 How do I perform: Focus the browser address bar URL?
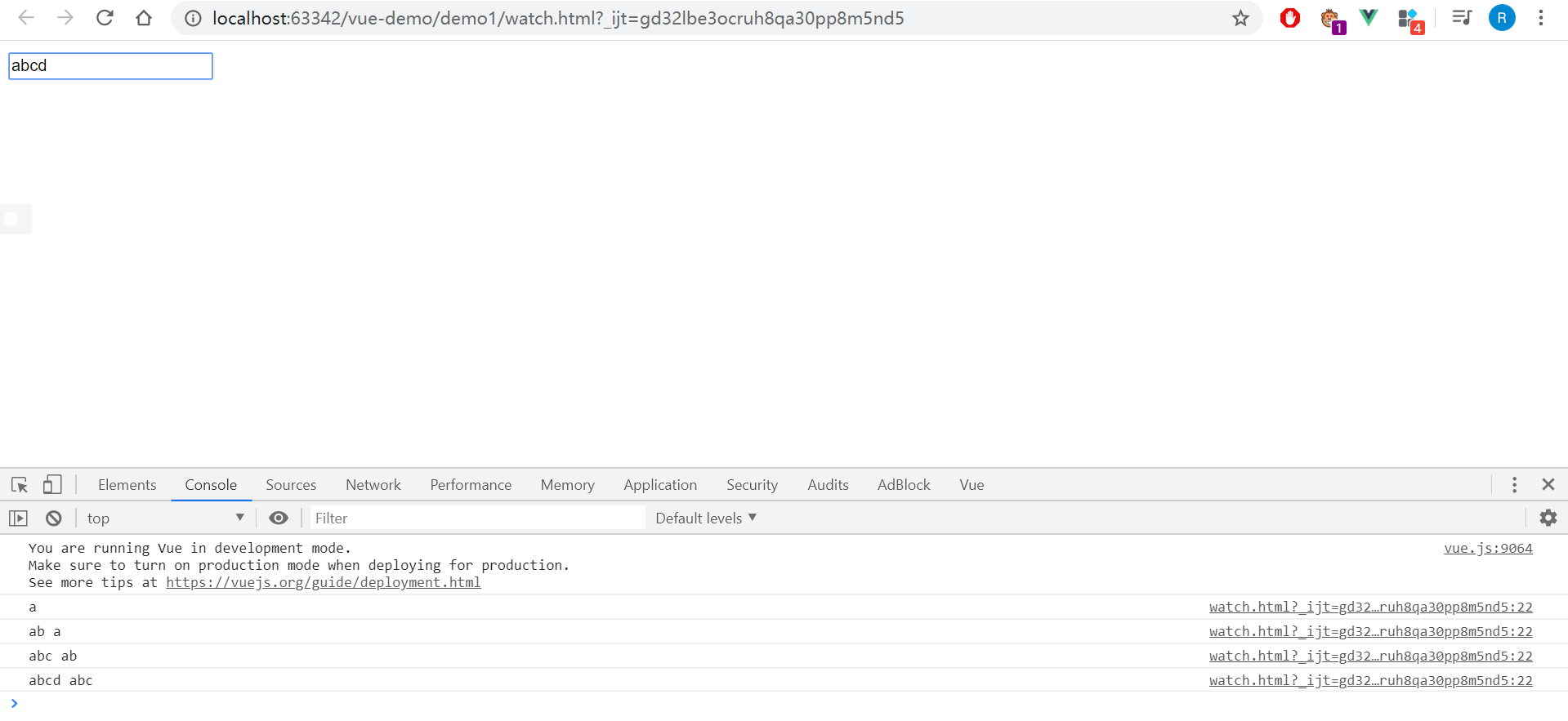558,18
